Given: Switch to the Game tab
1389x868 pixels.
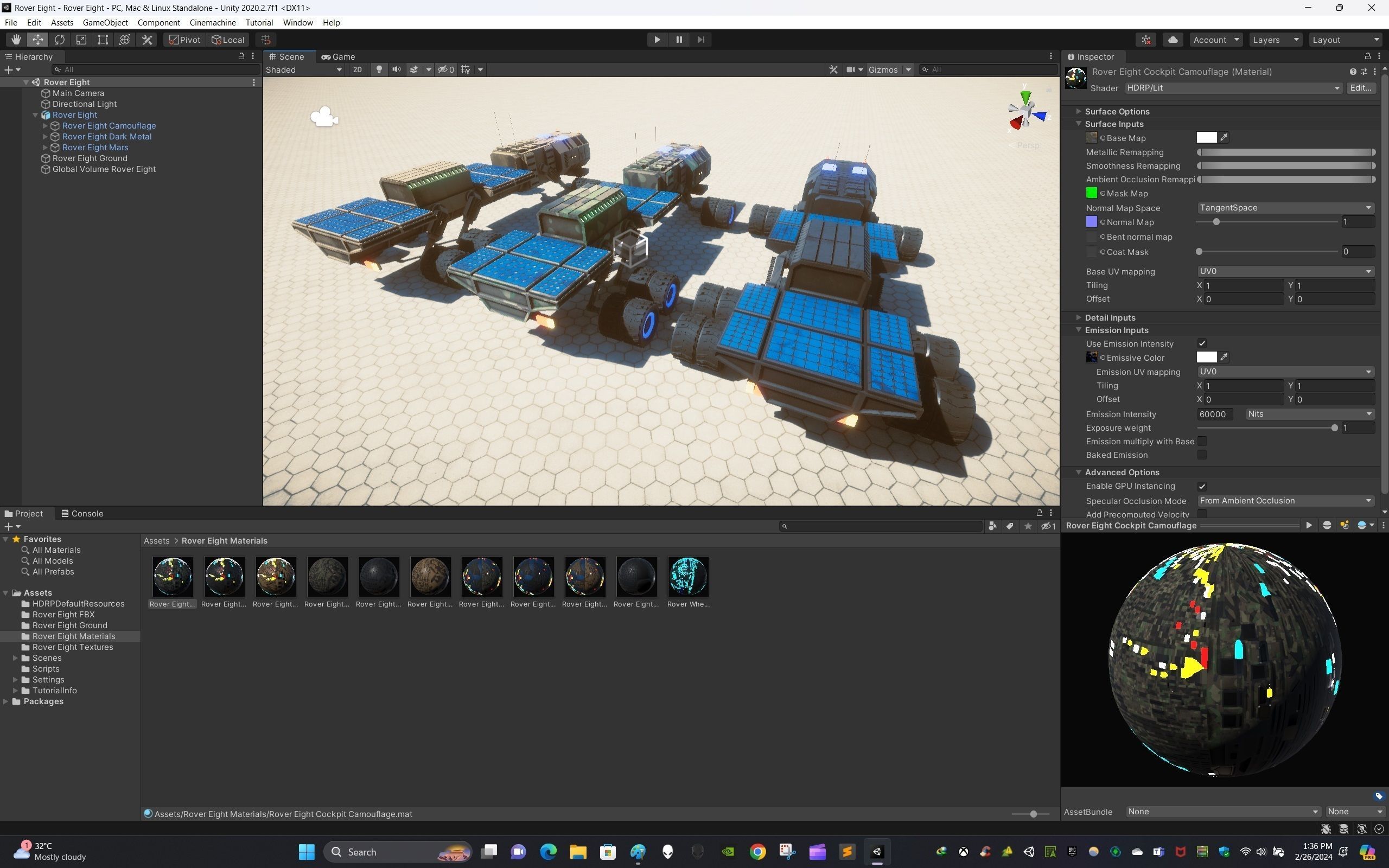Looking at the screenshot, I should coord(339,56).
